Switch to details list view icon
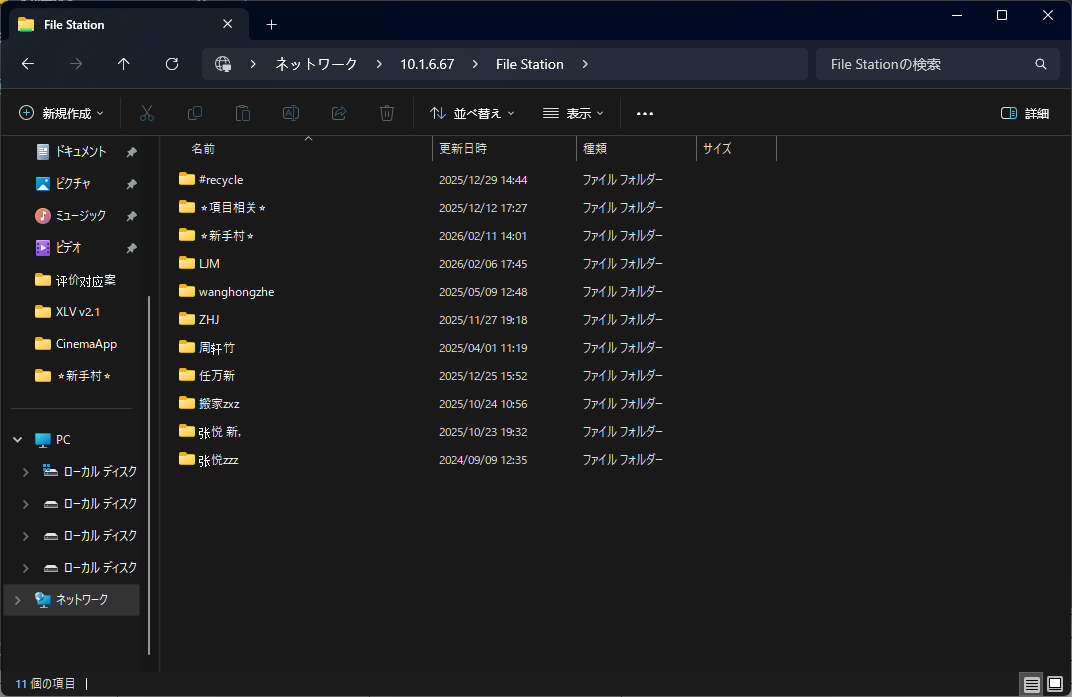Image resolution: width=1072 pixels, height=697 pixels. 1031,684
